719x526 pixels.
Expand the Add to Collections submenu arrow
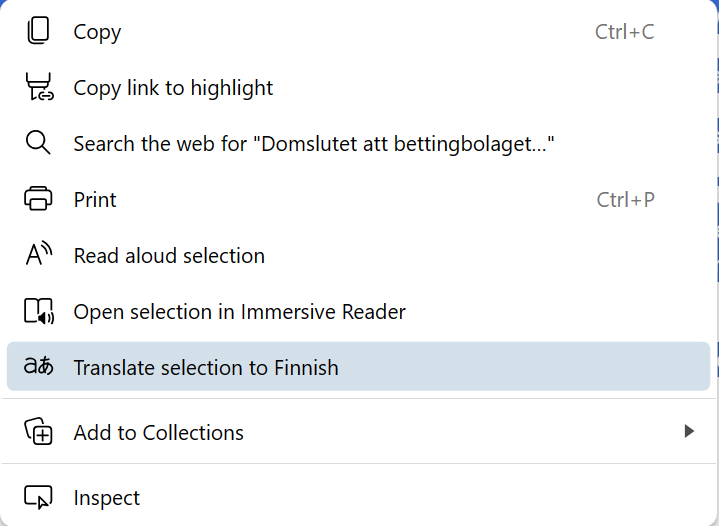[689, 431]
